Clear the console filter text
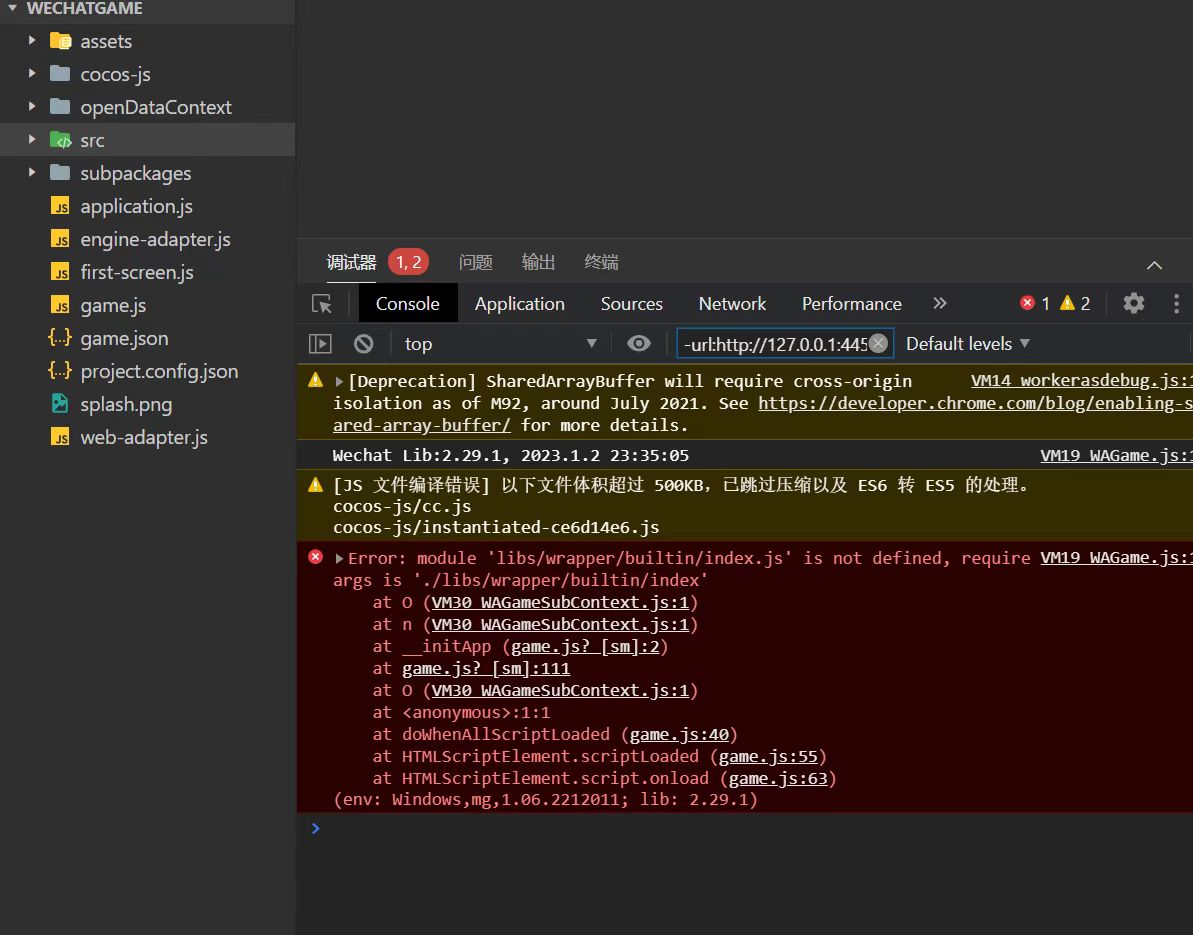Image resolution: width=1193 pixels, height=935 pixels. tap(878, 343)
